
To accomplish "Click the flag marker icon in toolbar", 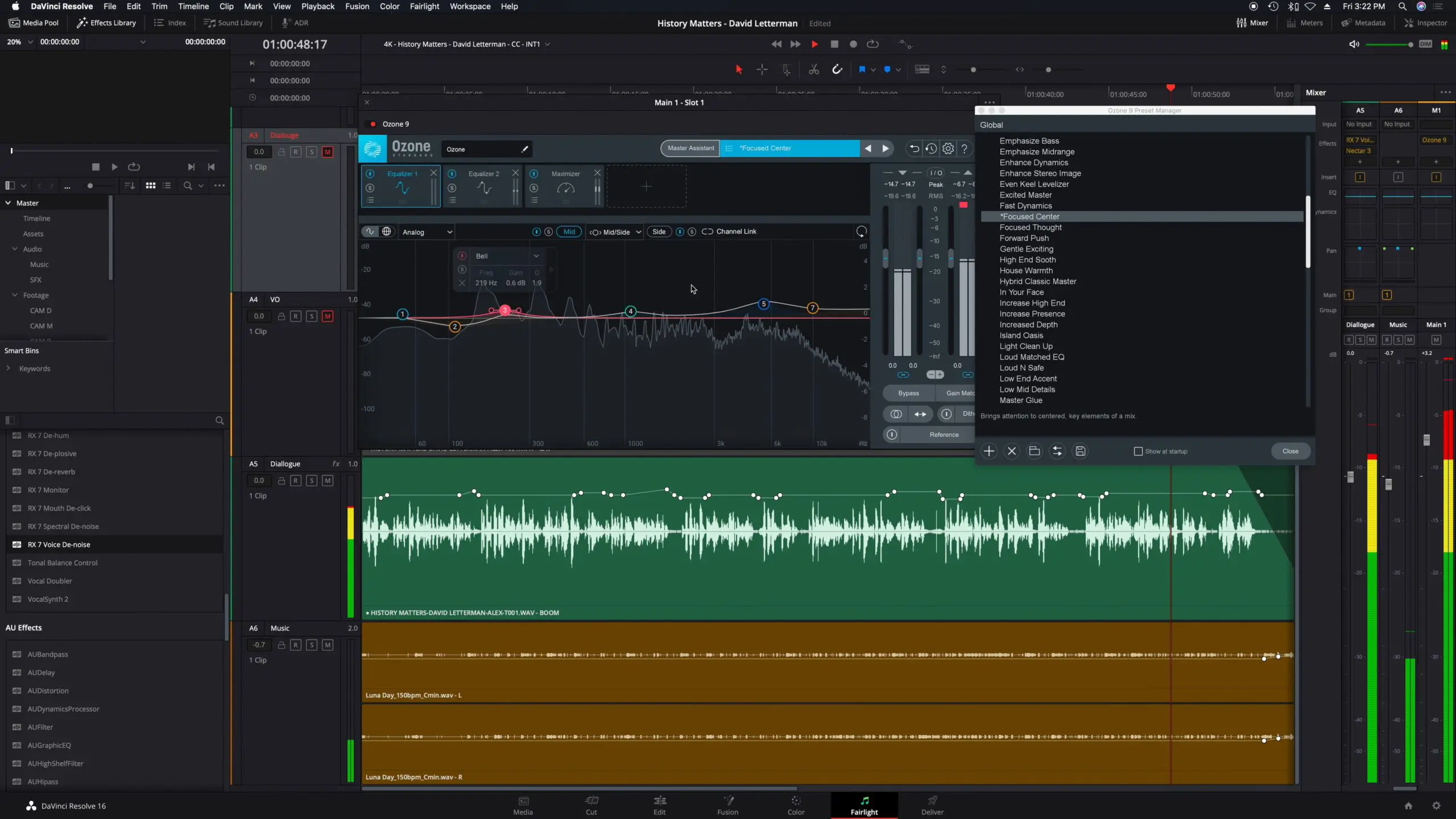I will (x=862, y=69).
